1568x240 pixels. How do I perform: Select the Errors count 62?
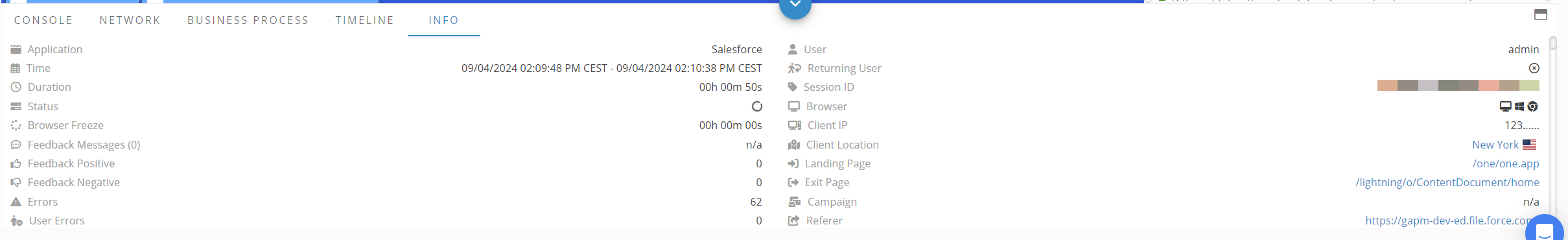pos(756,202)
